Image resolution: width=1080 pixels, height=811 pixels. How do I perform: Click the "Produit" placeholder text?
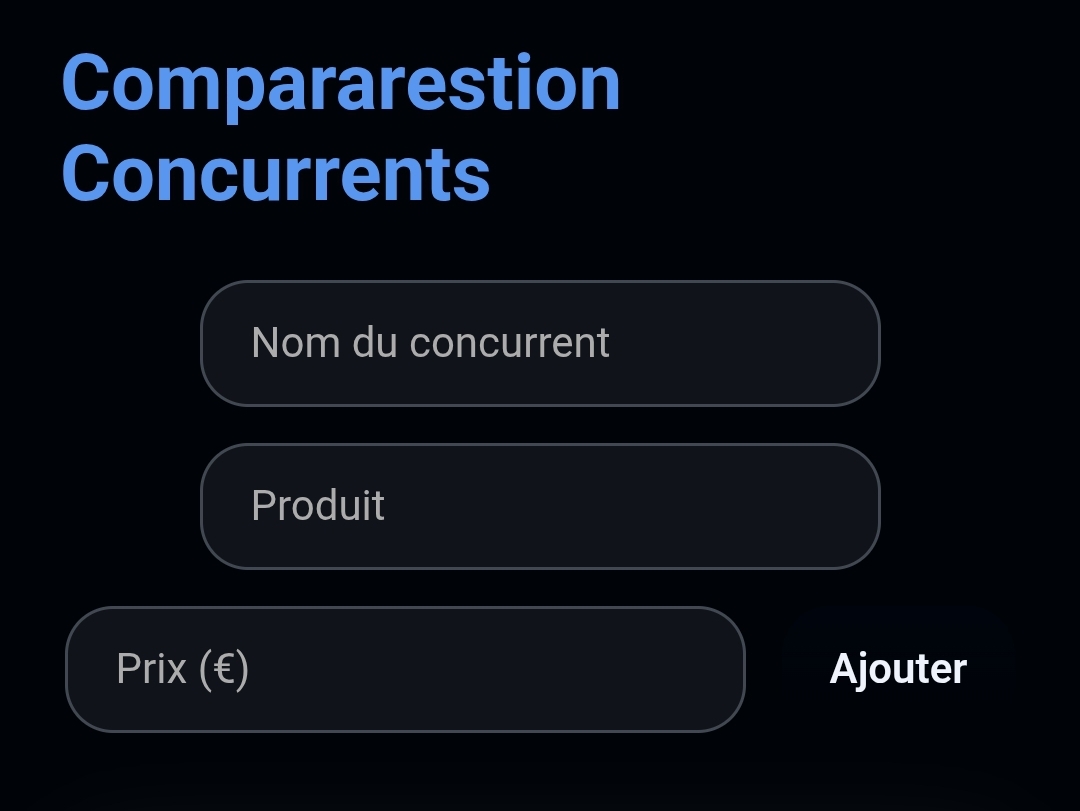(x=318, y=506)
